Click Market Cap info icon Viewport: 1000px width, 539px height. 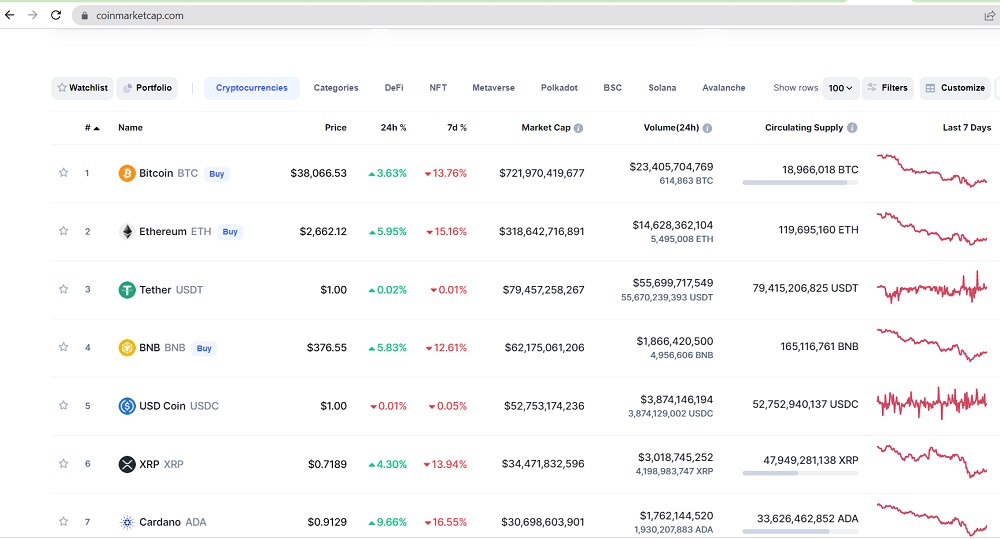(x=578, y=128)
